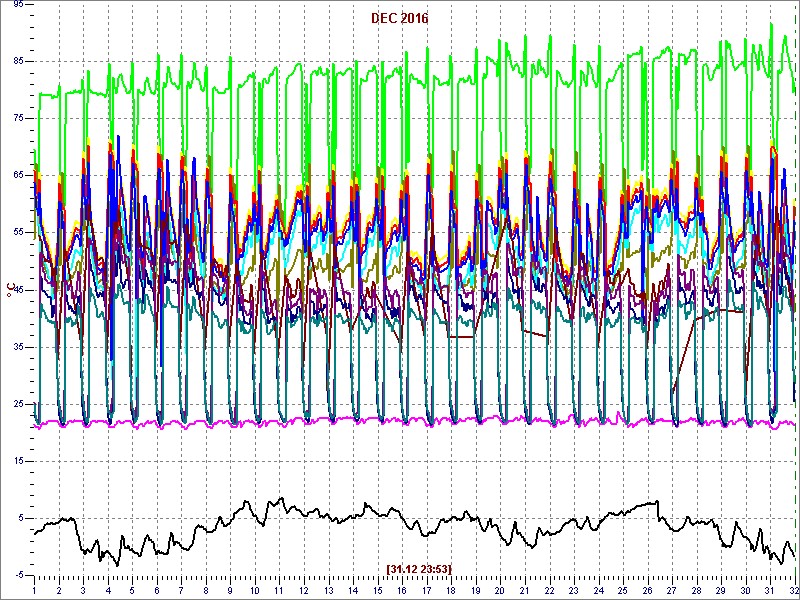Click the "75" temperature axis label
Image resolution: width=800 pixels, height=600 pixels.
point(18,118)
